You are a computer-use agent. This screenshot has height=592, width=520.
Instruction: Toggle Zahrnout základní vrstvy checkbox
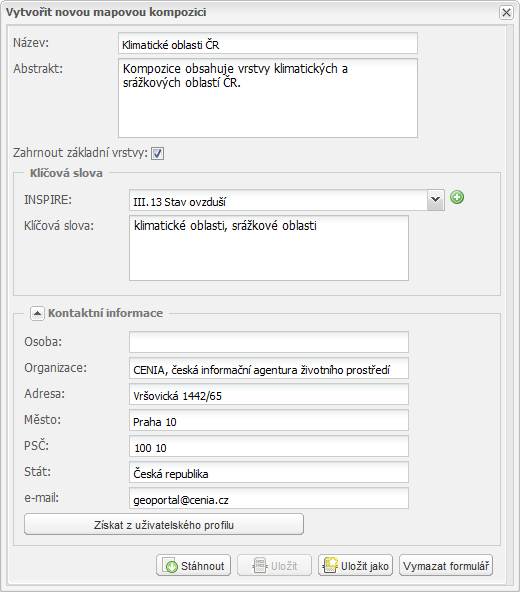pyautogui.click(x=157, y=154)
